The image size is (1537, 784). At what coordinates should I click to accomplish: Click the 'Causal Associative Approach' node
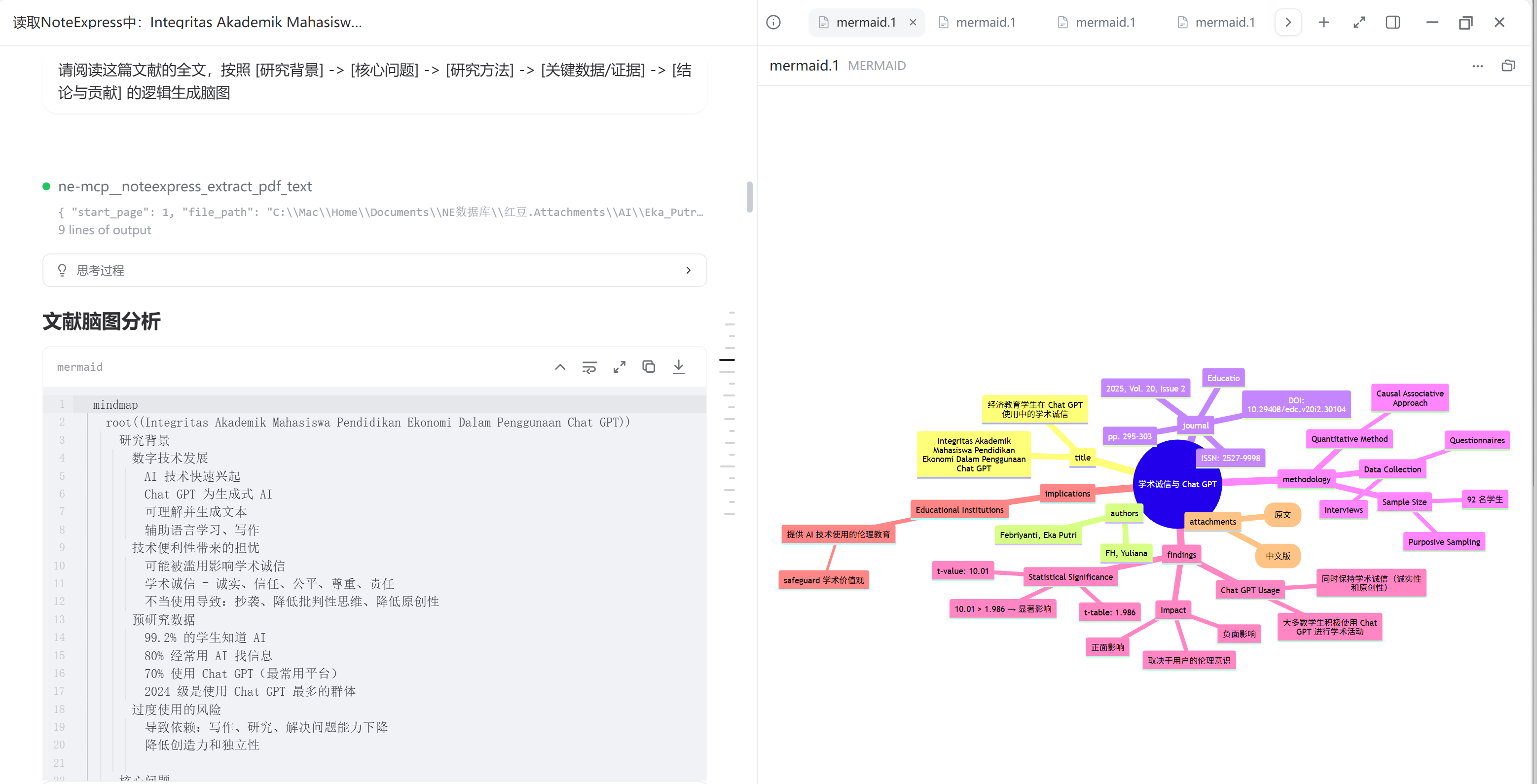pos(1410,398)
